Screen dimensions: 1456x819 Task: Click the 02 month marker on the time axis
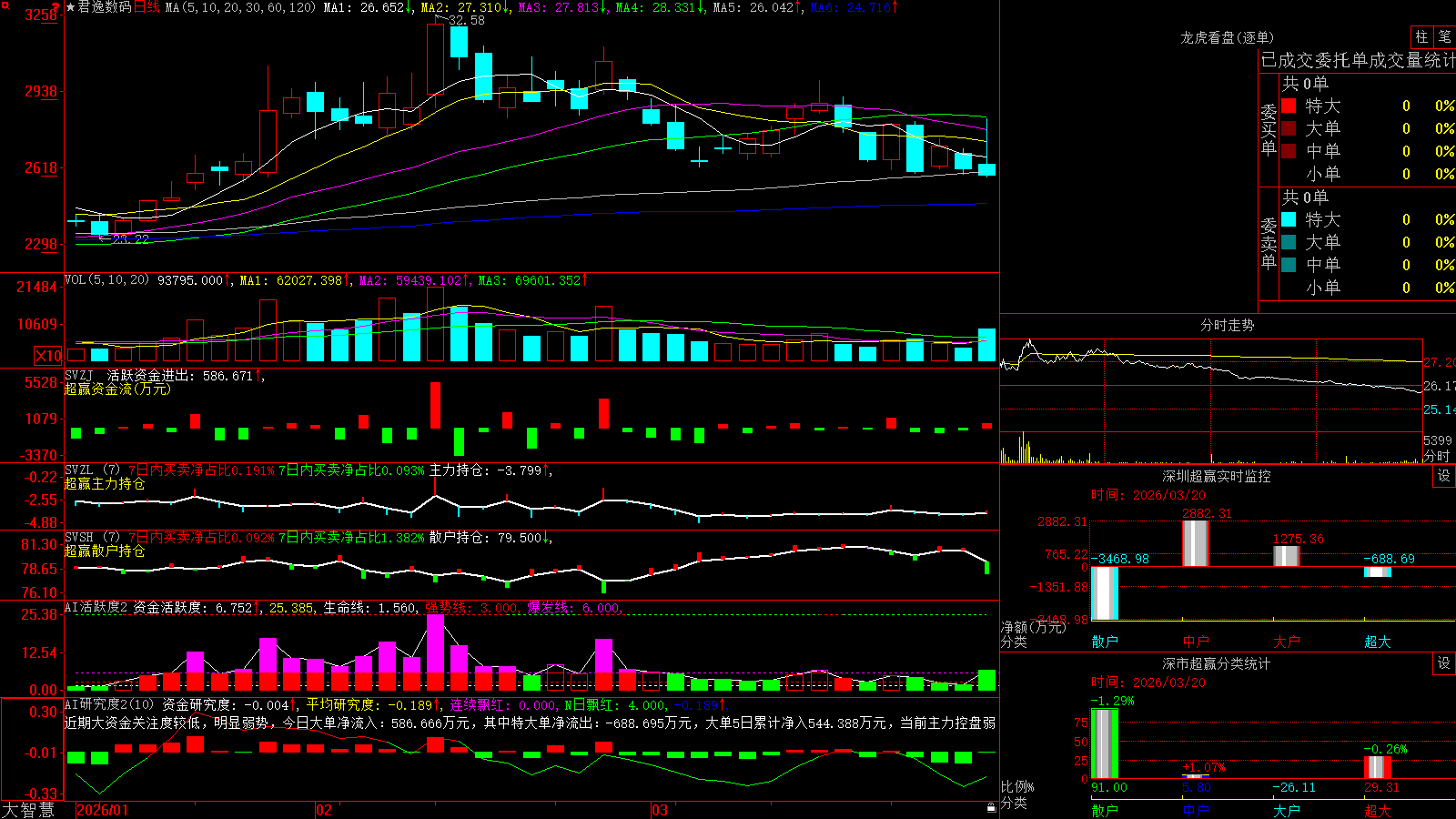[323, 810]
